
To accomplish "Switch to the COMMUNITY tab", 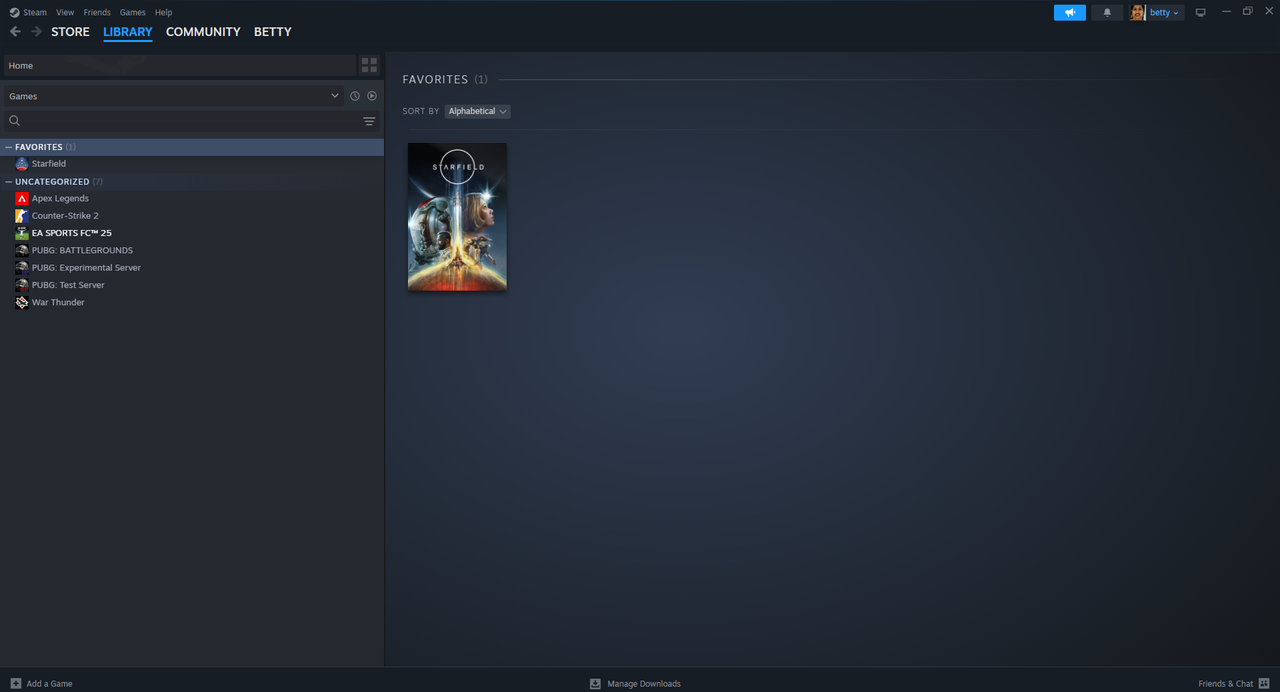I will pyautogui.click(x=203, y=32).
